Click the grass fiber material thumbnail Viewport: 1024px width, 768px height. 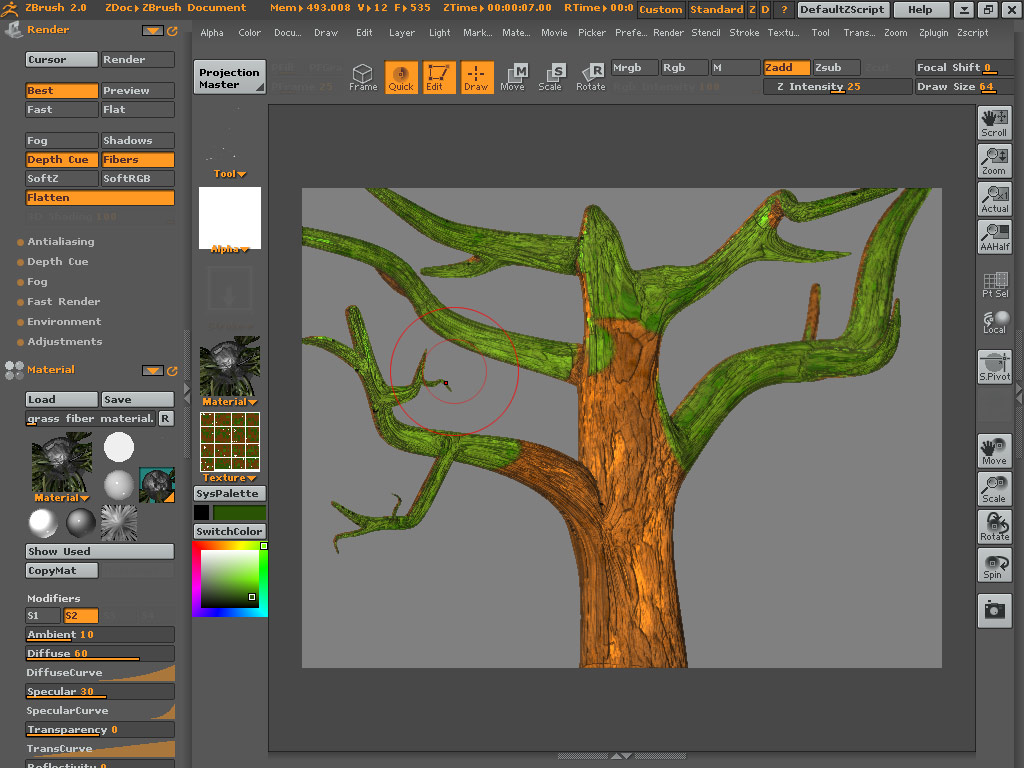[61, 462]
